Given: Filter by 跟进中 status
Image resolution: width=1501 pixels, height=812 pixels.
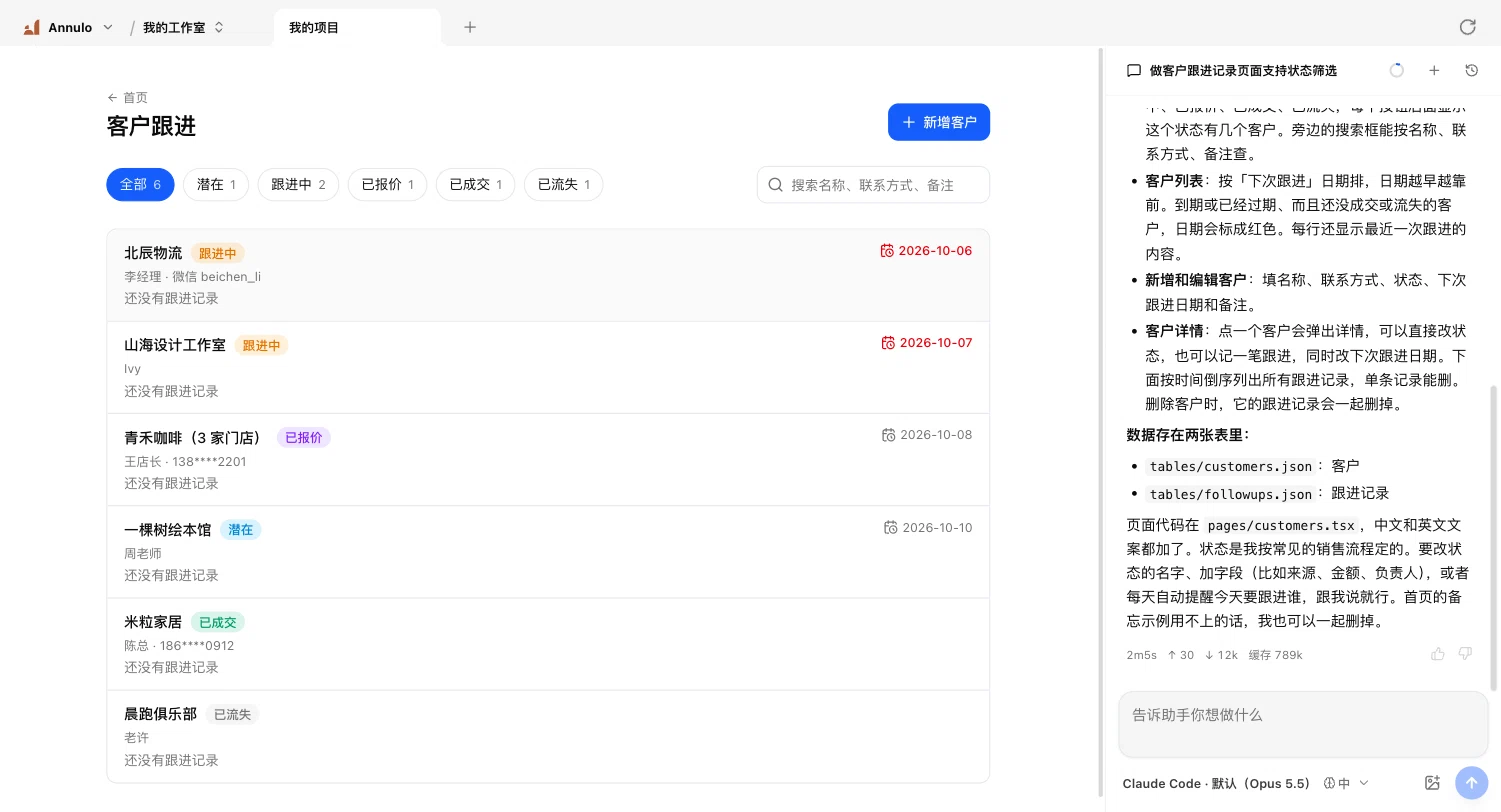Looking at the screenshot, I should tap(298, 184).
